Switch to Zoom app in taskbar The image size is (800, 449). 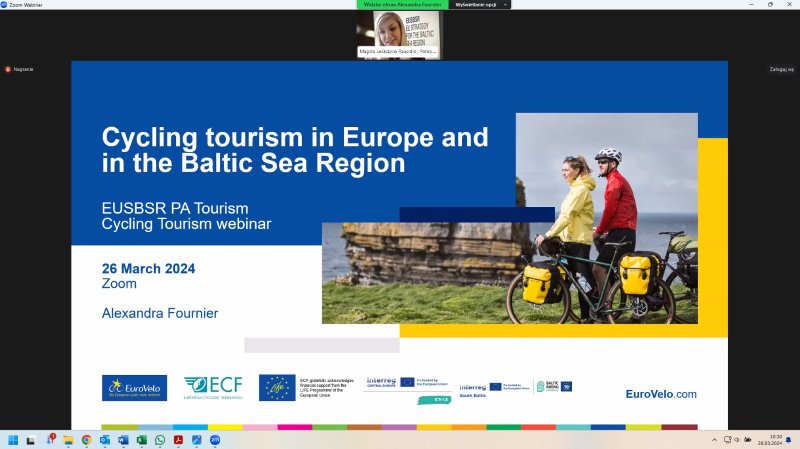tap(214, 440)
